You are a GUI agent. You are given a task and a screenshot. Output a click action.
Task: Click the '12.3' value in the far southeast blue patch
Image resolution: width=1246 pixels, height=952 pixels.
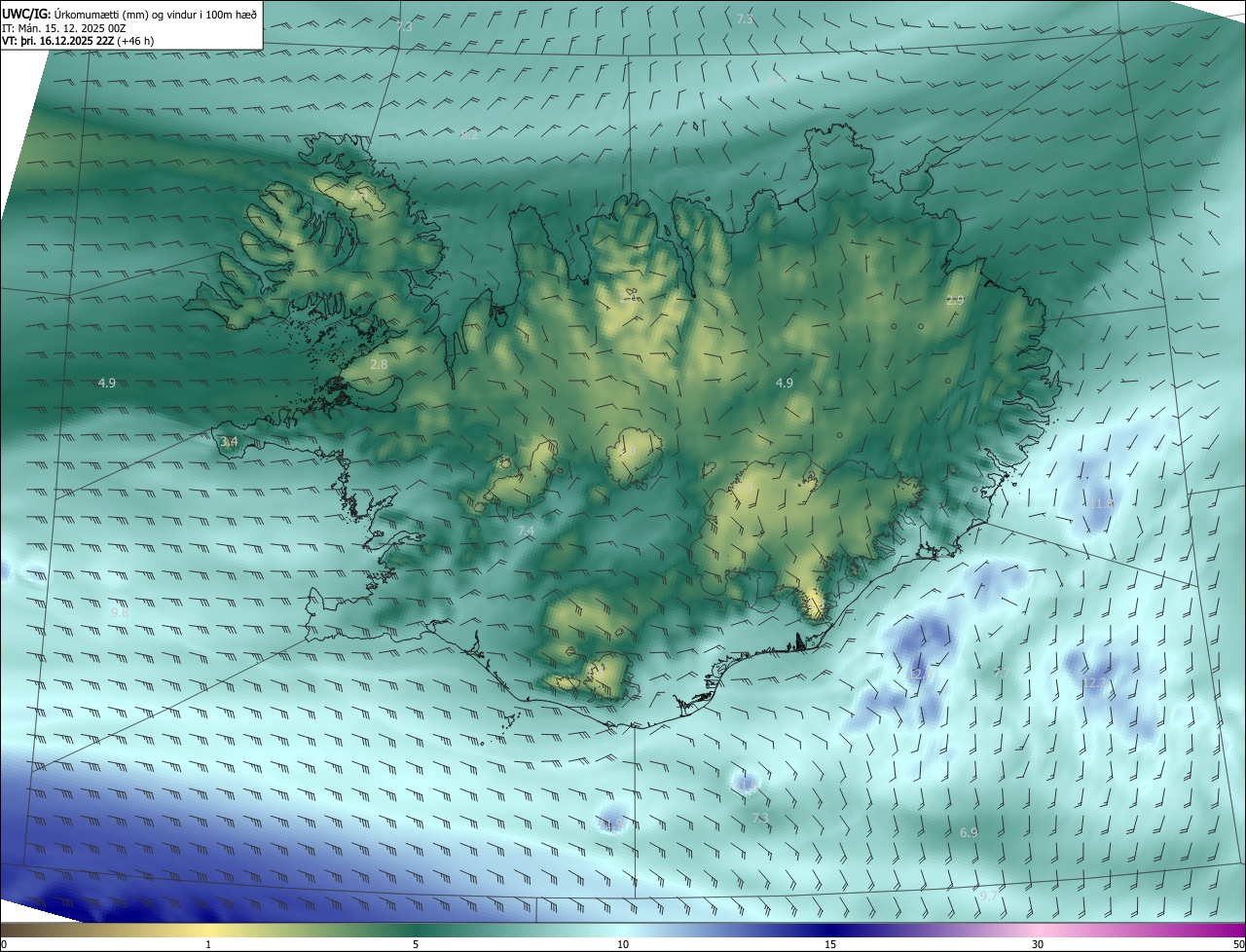[1095, 683]
